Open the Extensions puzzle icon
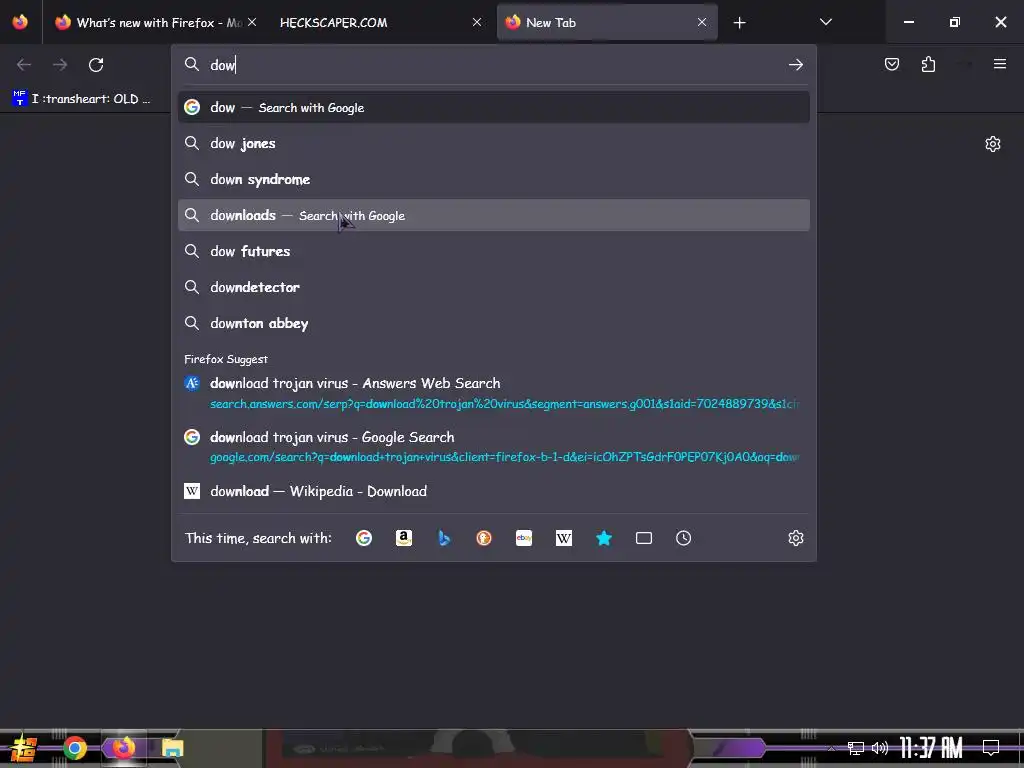 [928, 64]
